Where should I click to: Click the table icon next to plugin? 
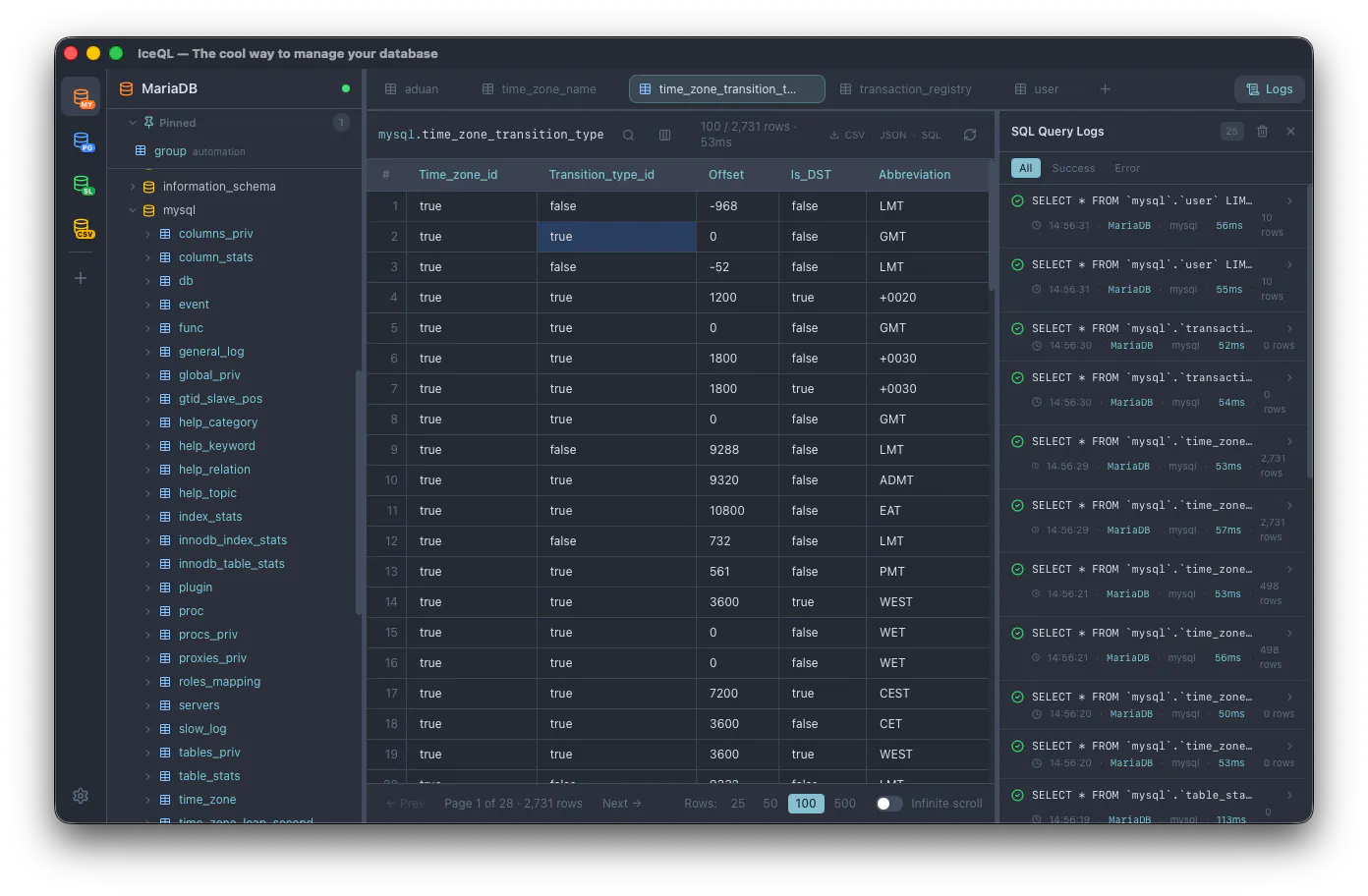coord(165,588)
